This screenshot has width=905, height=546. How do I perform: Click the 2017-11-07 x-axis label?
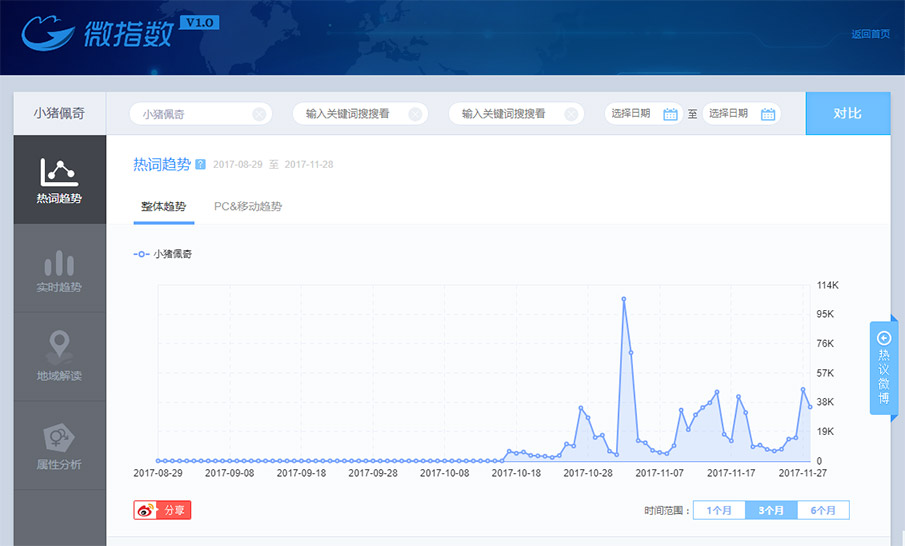(x=659, y=473)
